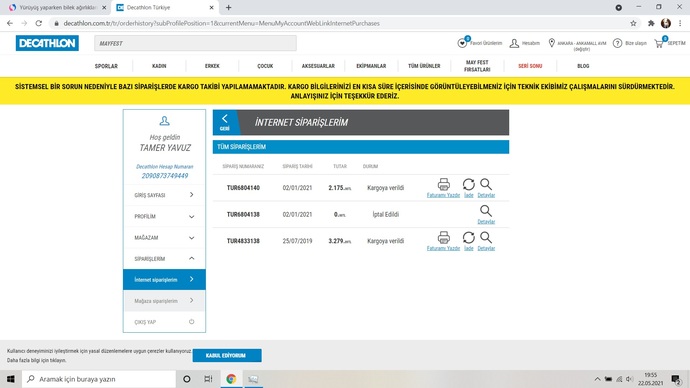This screenshot has width=690, height=388.
Task: Click magnifier Detaylar icon for TUR6804140
Action: point(486,184)
